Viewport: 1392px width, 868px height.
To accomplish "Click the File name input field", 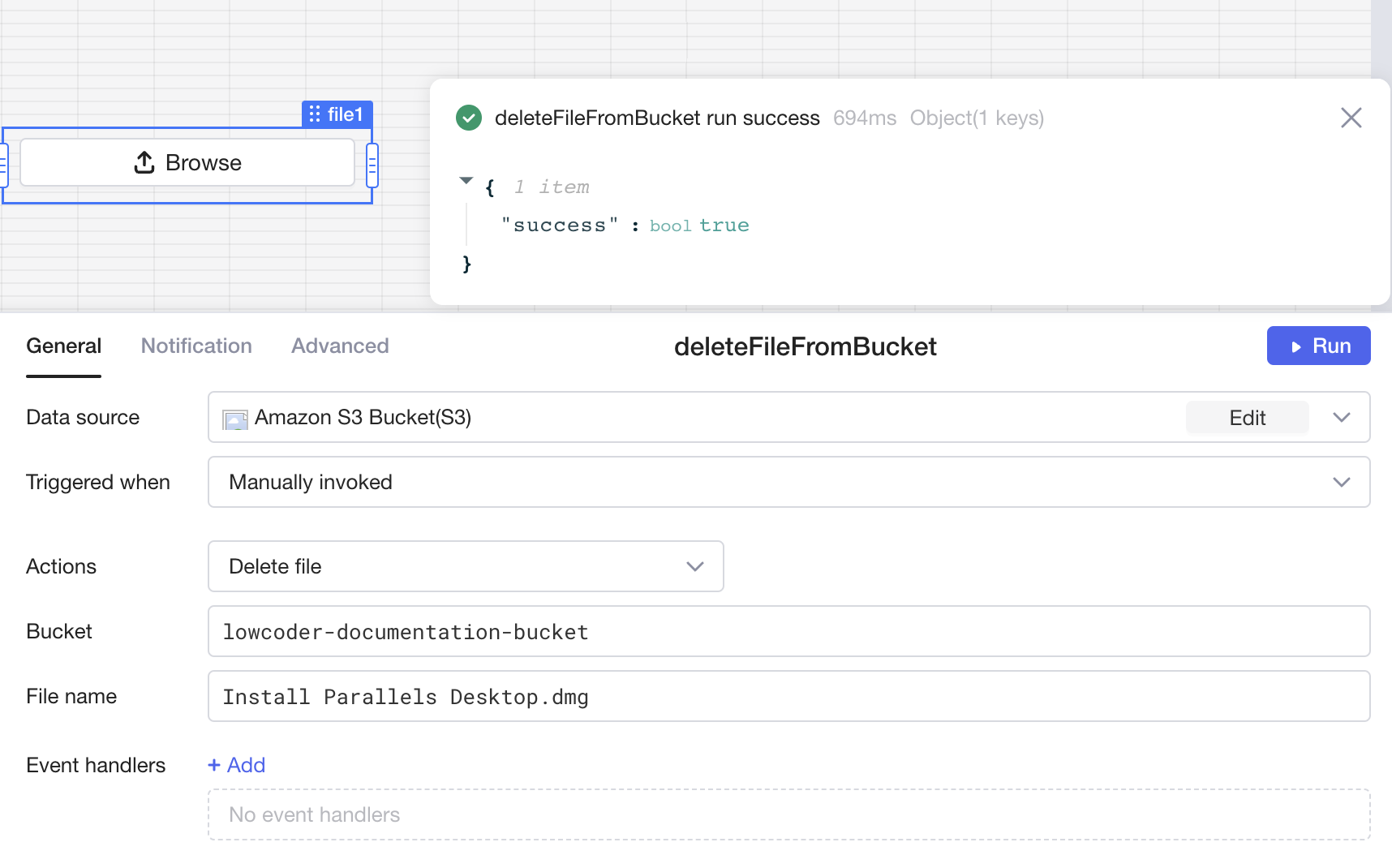I will coord(788,697).
